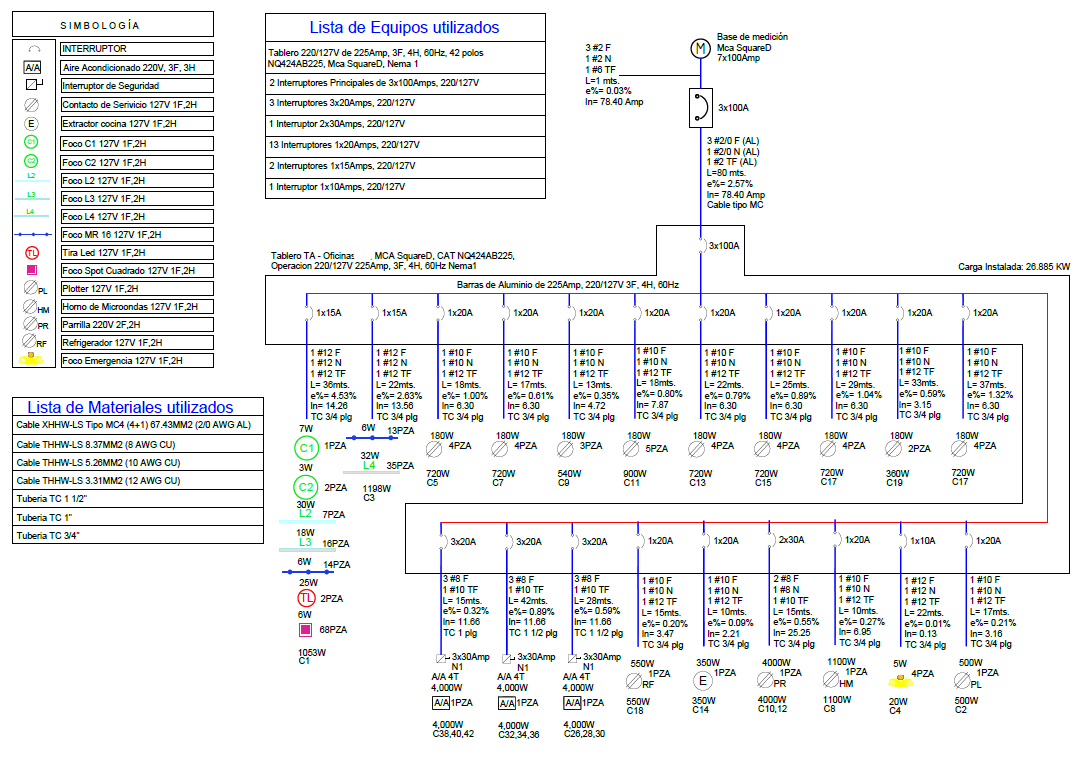
Task: Click the RF refrigerator symbol on circuit C18
Action: [634, 682]
